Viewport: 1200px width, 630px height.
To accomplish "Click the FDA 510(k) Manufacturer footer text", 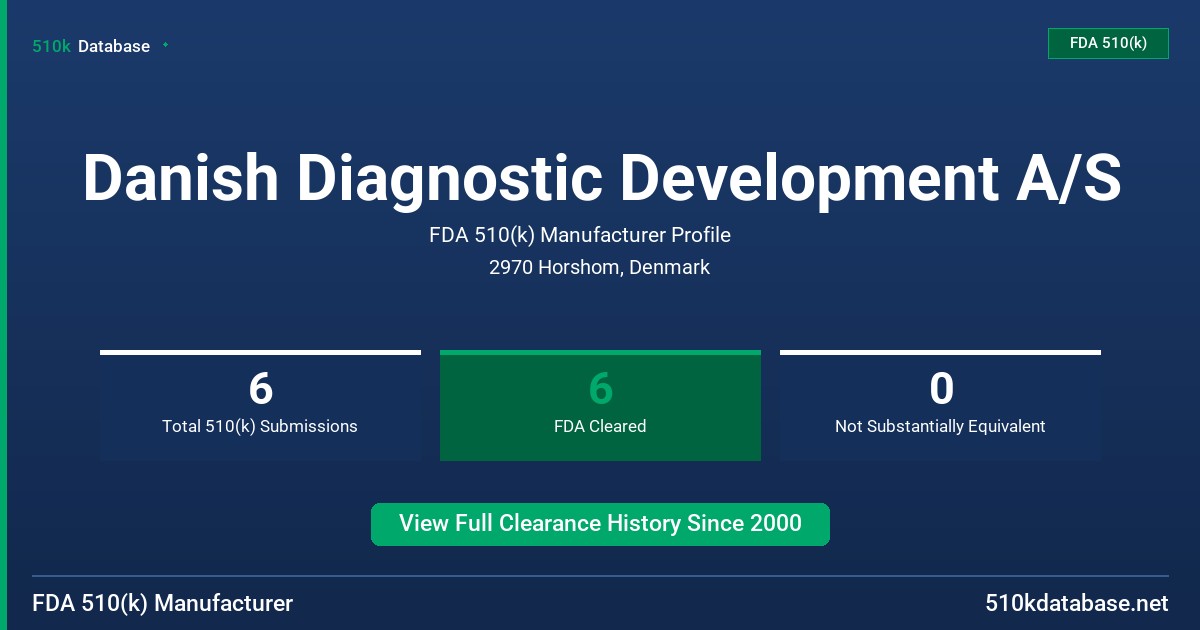I will 163,603.
